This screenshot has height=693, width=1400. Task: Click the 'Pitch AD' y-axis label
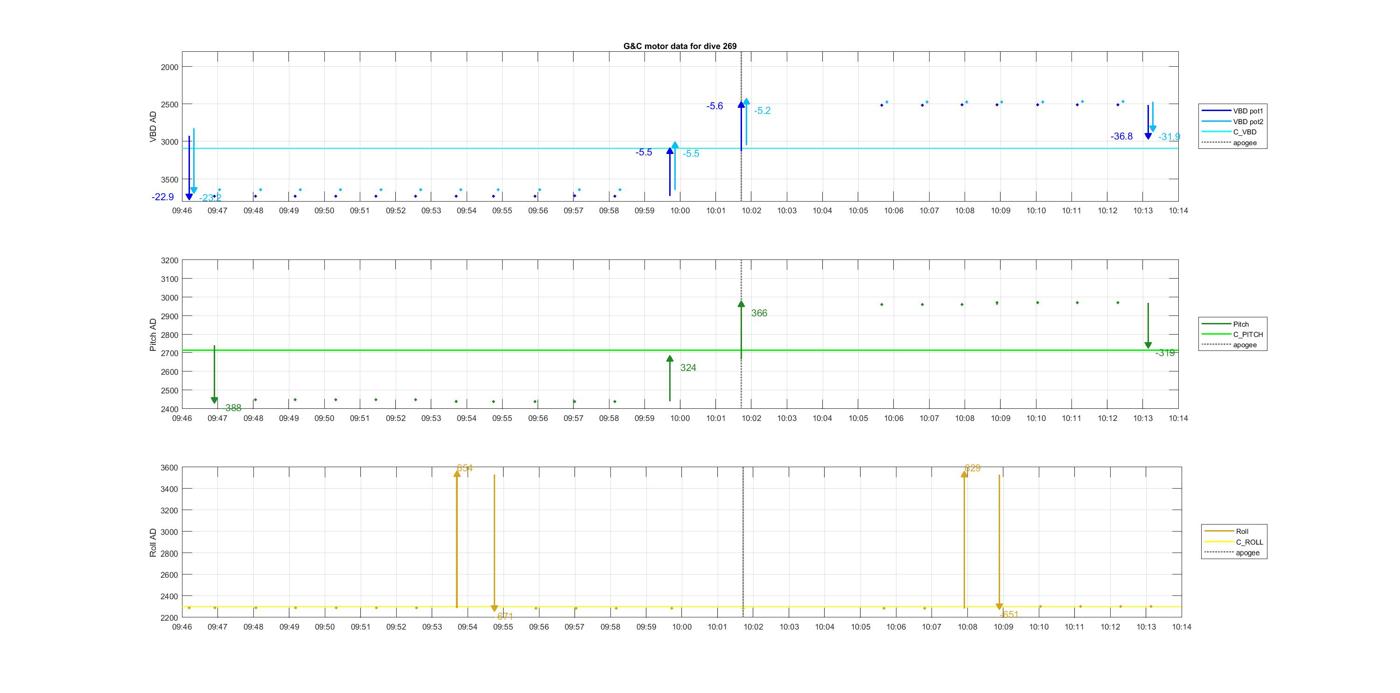[x=154, y=334]
